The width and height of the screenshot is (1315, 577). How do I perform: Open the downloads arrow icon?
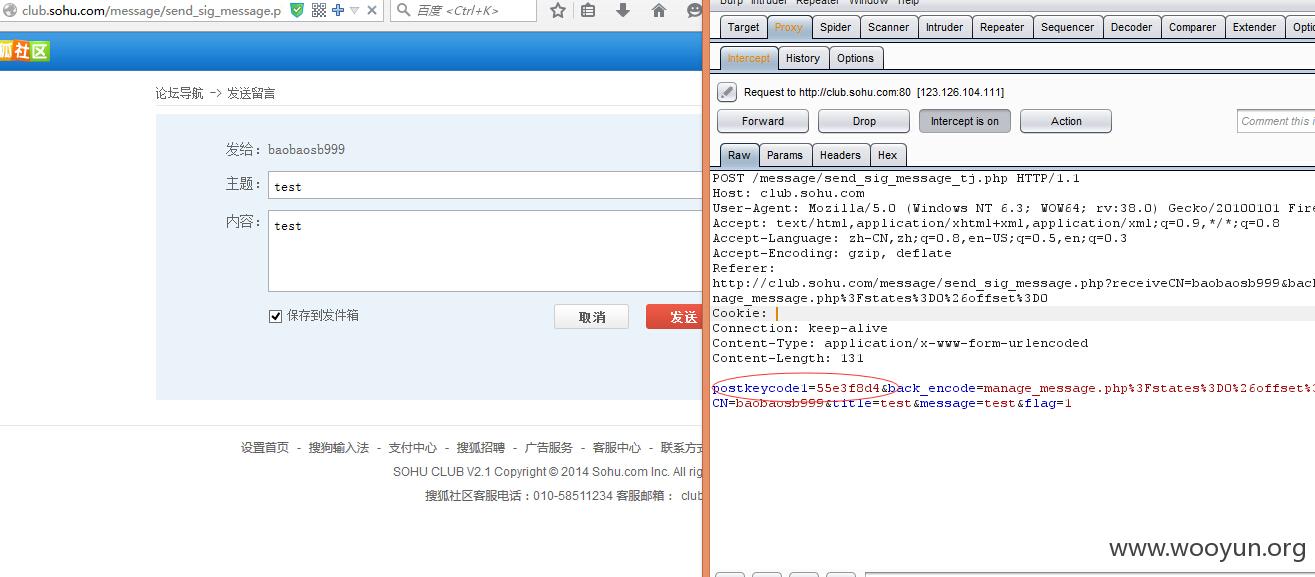click(623, 10)
